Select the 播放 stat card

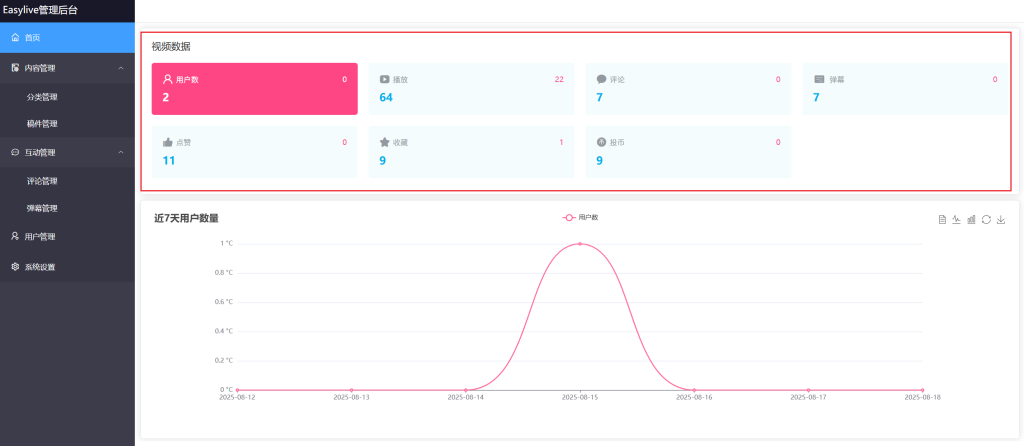pyautogui.click(x=471, y=89)
